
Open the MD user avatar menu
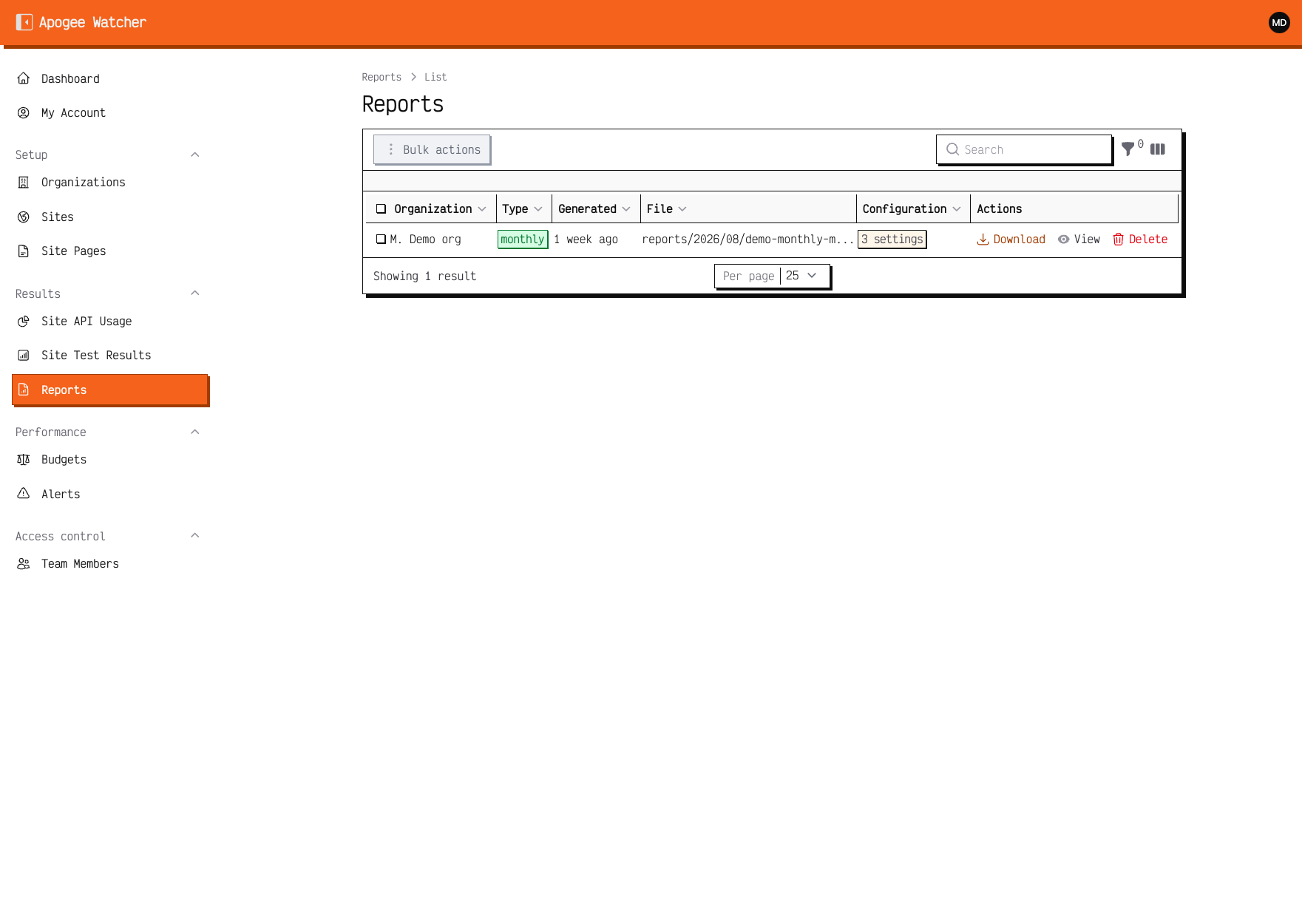coord(1279,23)
